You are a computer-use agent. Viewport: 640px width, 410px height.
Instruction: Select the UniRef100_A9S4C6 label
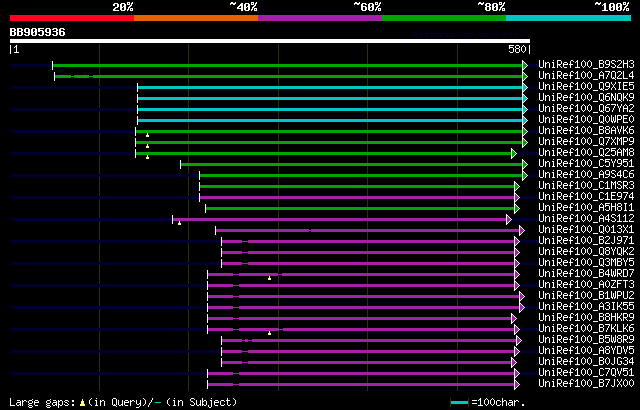pos(586,175)
